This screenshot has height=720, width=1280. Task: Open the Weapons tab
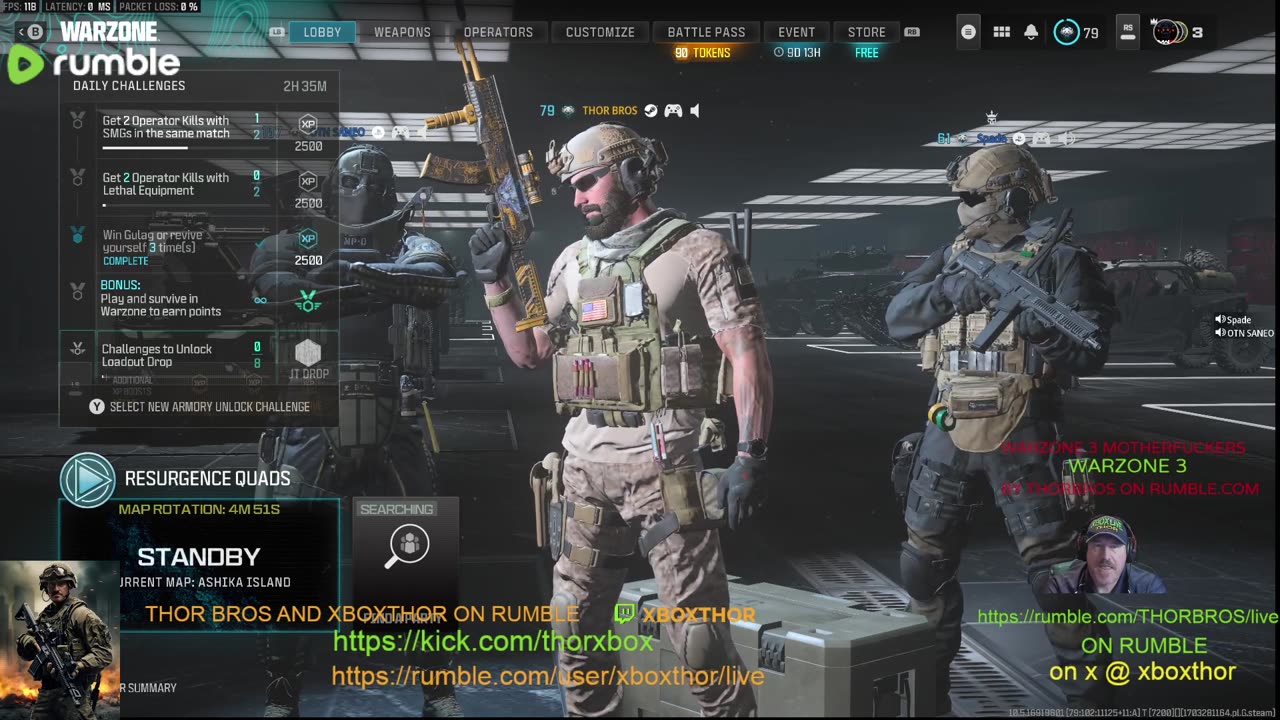(402, 32)
